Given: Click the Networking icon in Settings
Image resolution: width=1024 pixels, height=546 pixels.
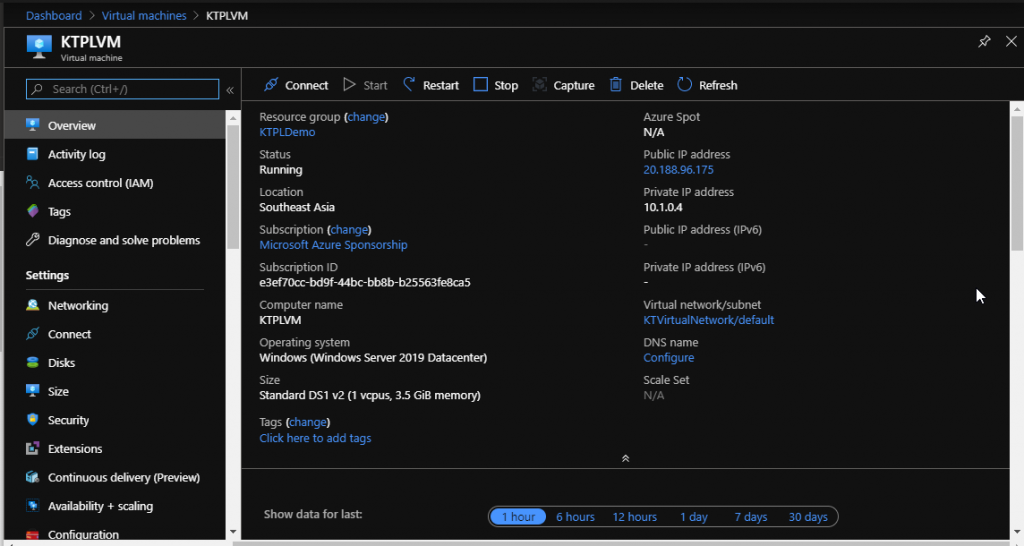Looking at the screenshot, I should (x=33, y=305).
